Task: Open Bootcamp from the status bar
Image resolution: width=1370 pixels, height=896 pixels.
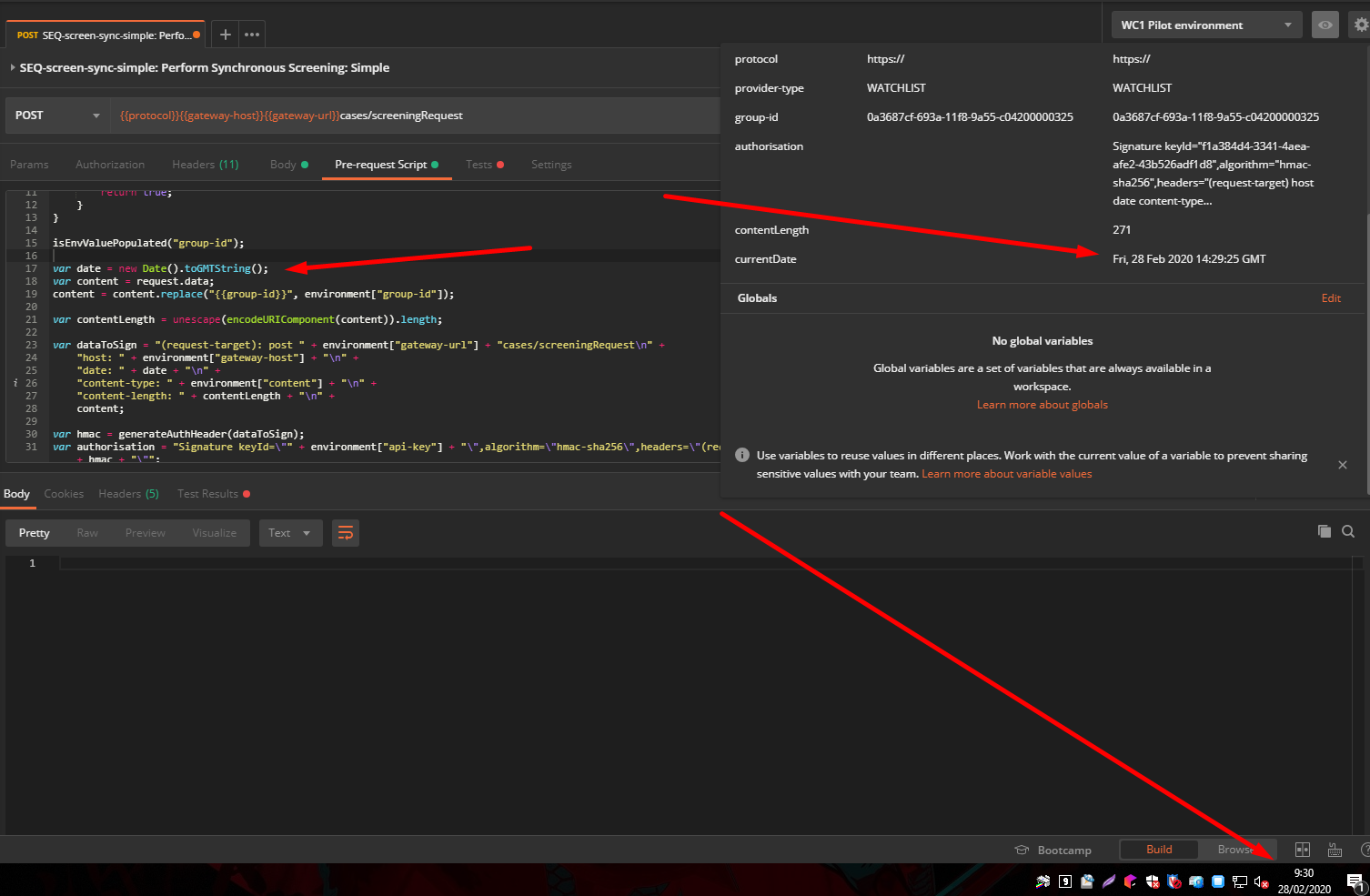Action: pyautogui.click(x=1053, y=850)
